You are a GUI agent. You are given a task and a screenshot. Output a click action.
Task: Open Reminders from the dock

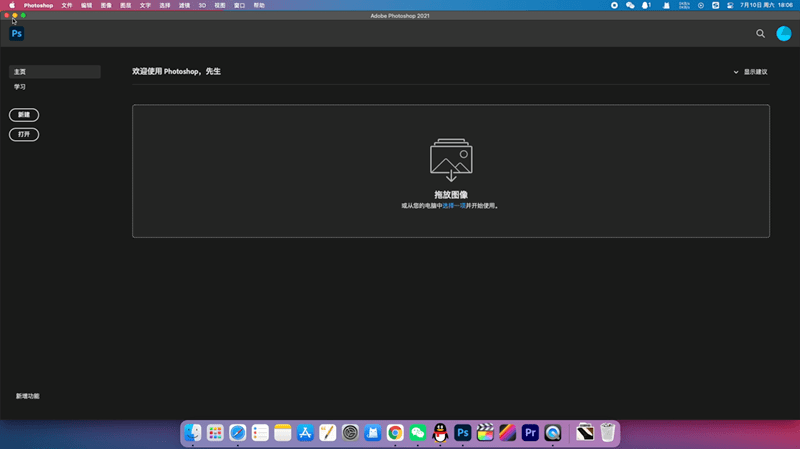click(x=260, y=433)
